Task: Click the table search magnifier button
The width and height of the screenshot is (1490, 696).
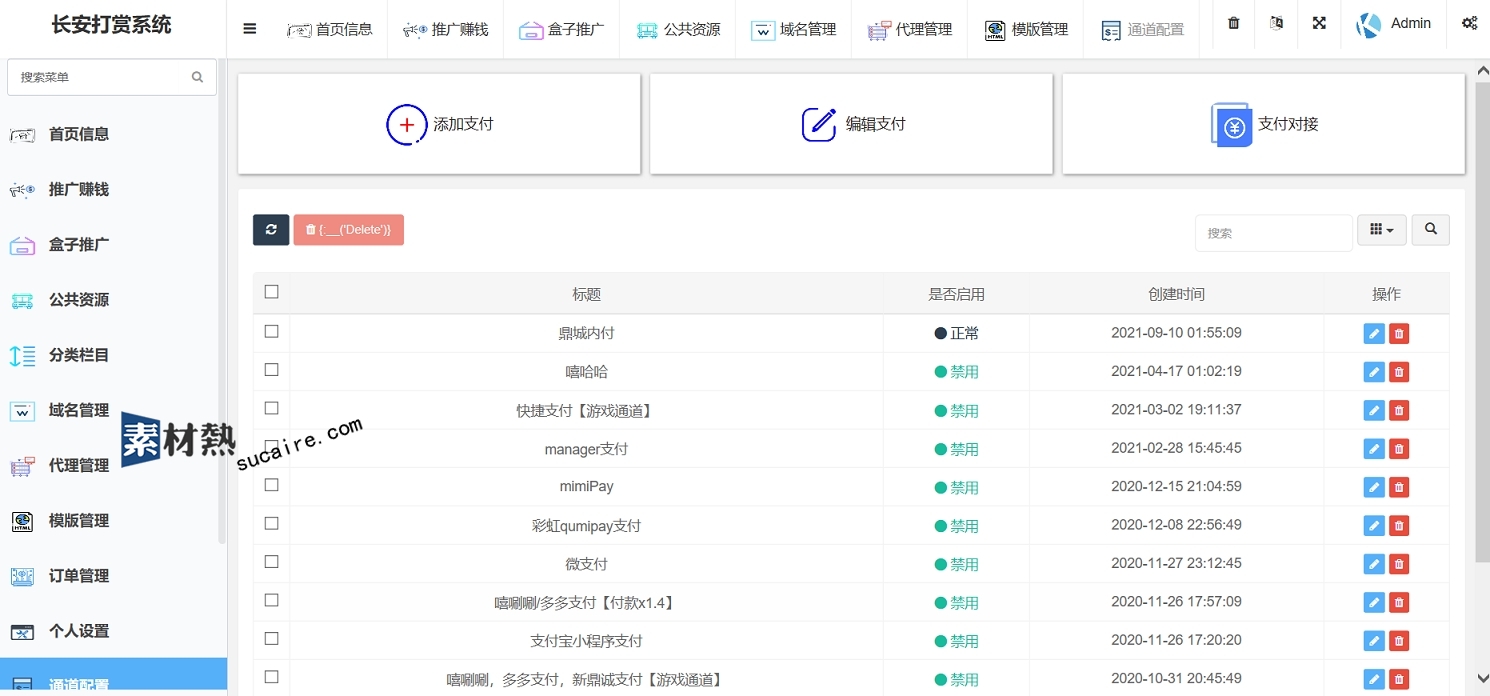Action: [x=1431, y=230]
